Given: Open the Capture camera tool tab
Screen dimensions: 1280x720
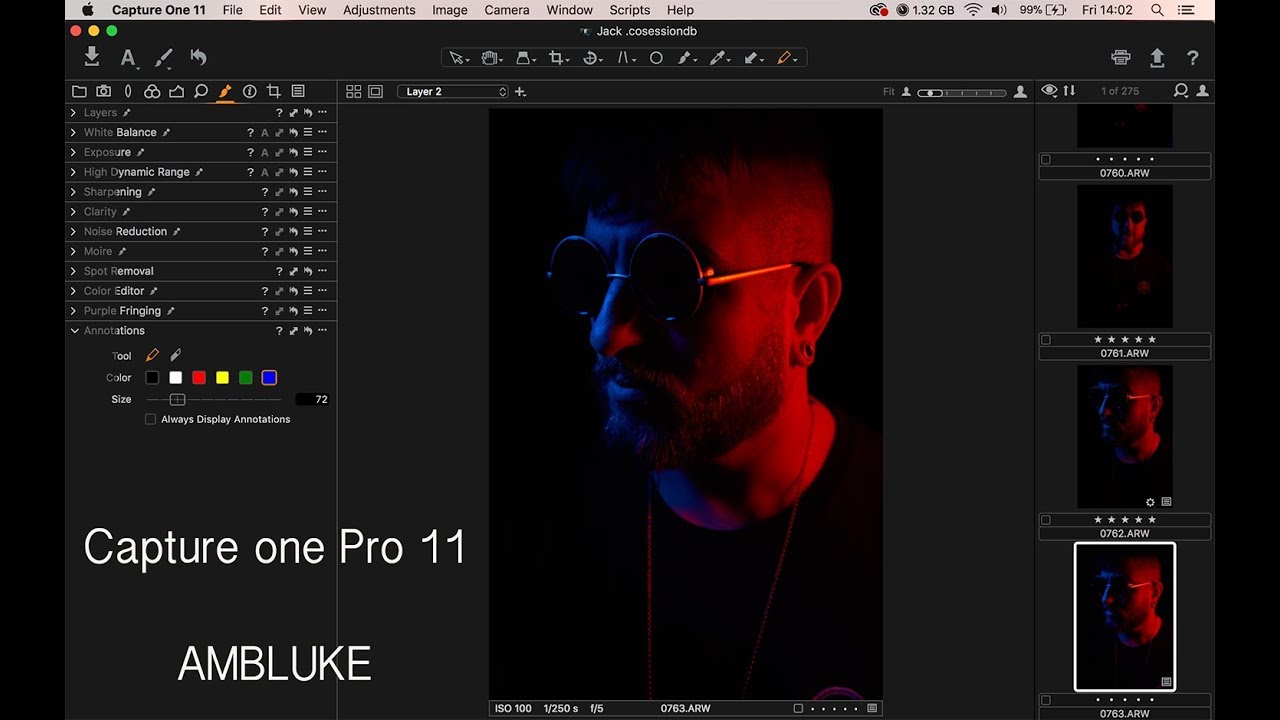Looking at the screenshot, I should 103,91.
